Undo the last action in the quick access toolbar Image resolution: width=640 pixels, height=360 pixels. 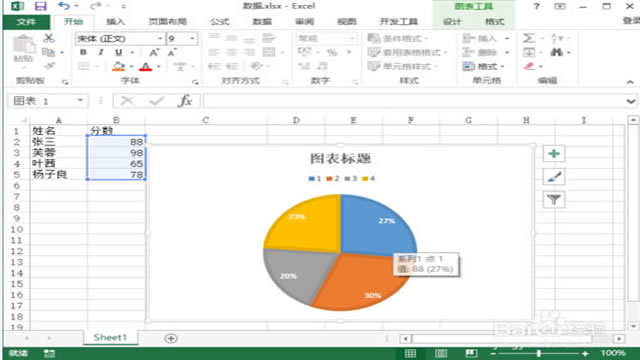tap(64, 6)
